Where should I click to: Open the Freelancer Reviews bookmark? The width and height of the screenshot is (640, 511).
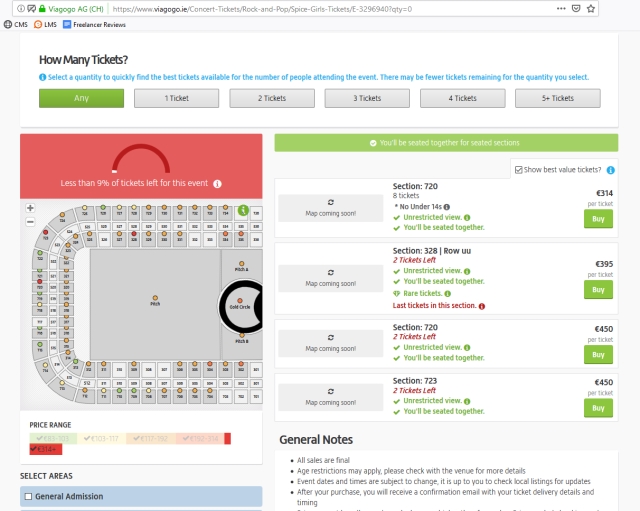tap(94, 24)
